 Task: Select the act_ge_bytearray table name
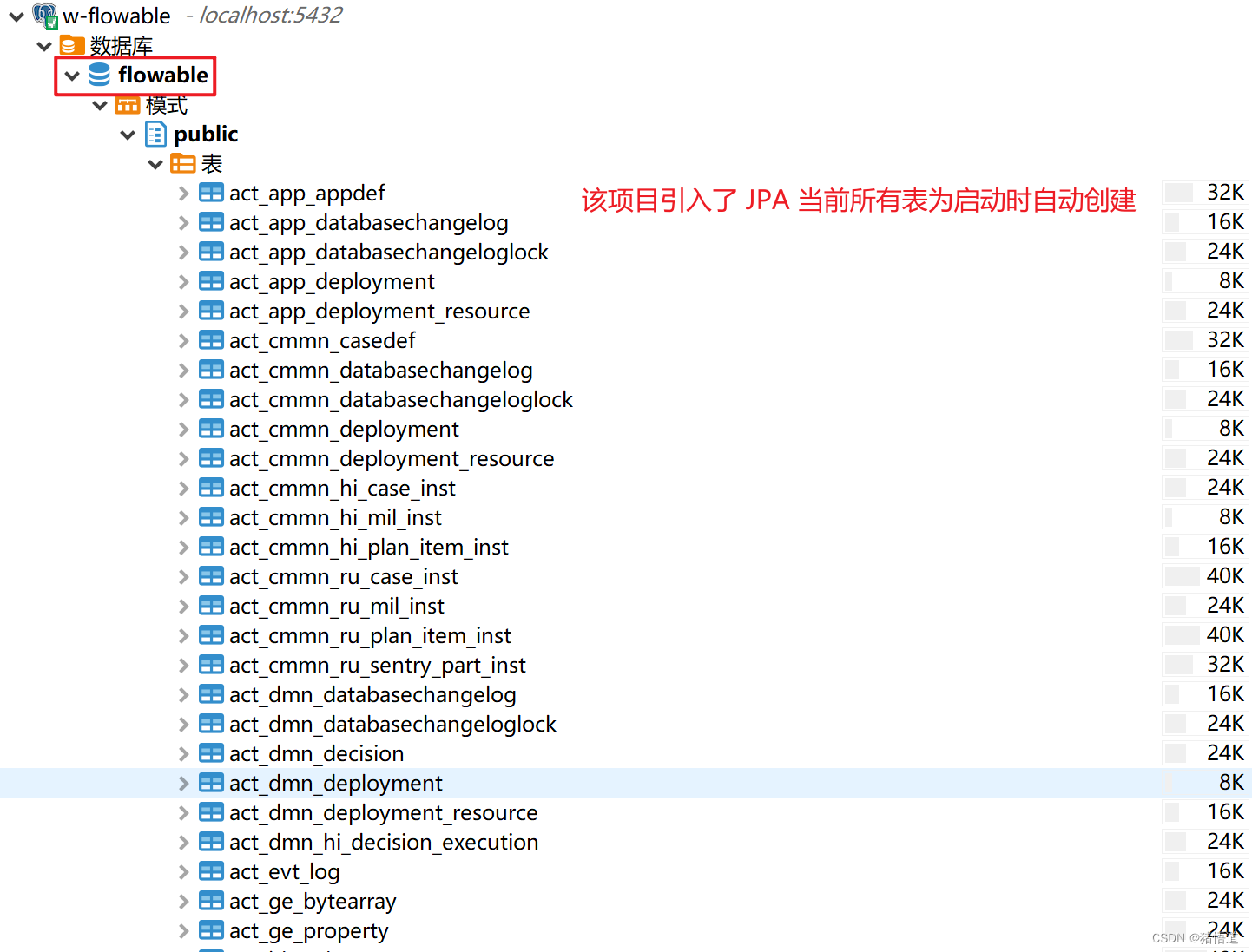tap(313, 901)
